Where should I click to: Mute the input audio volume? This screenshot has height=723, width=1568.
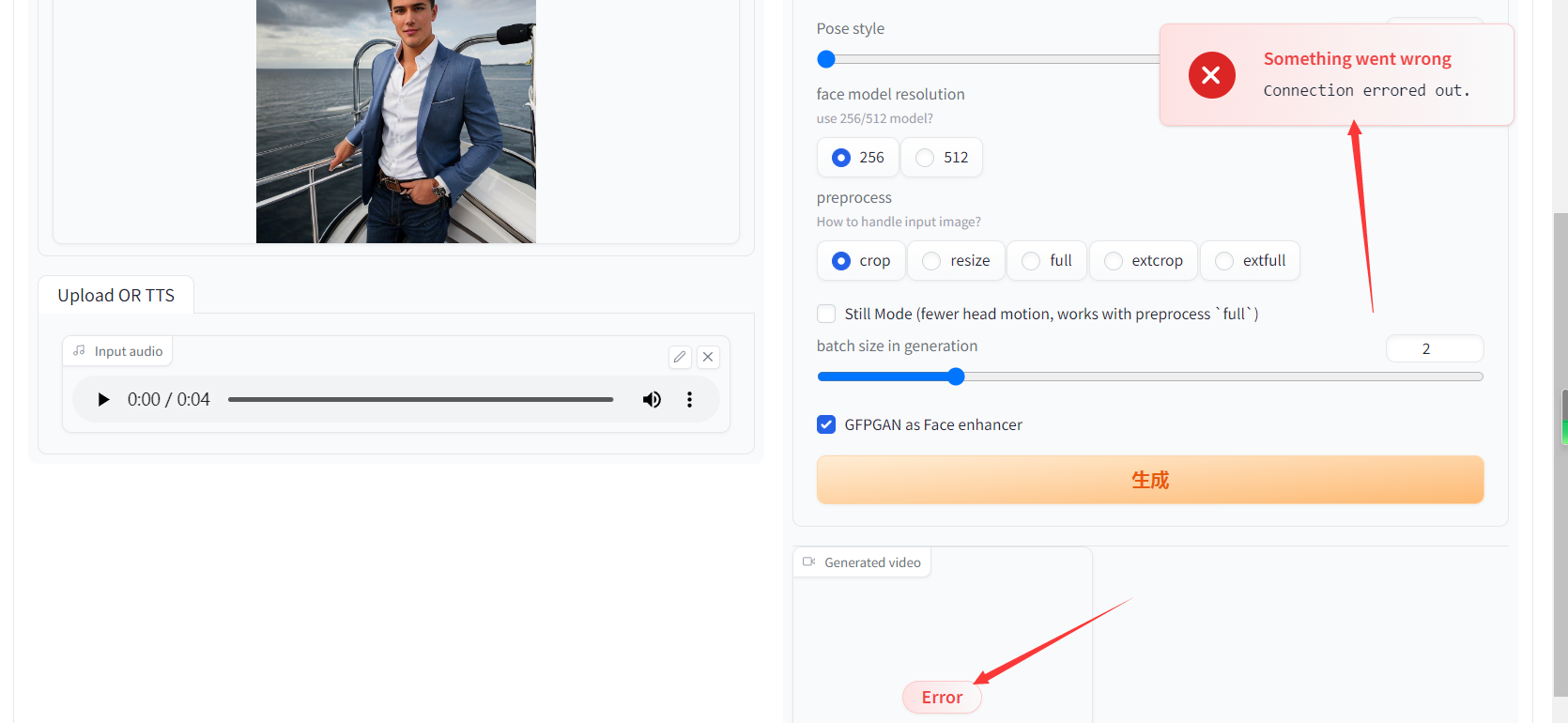tap(652, 400)
